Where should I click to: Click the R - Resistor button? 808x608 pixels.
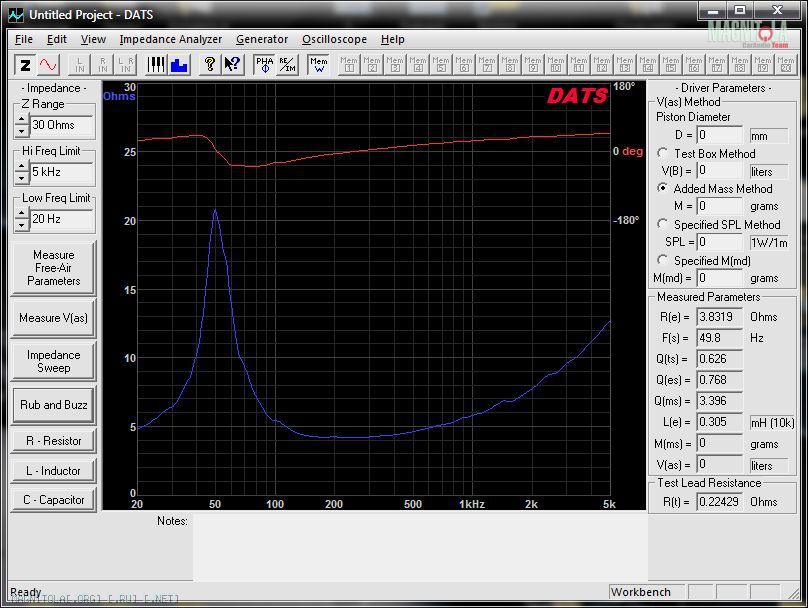(54, 441)
